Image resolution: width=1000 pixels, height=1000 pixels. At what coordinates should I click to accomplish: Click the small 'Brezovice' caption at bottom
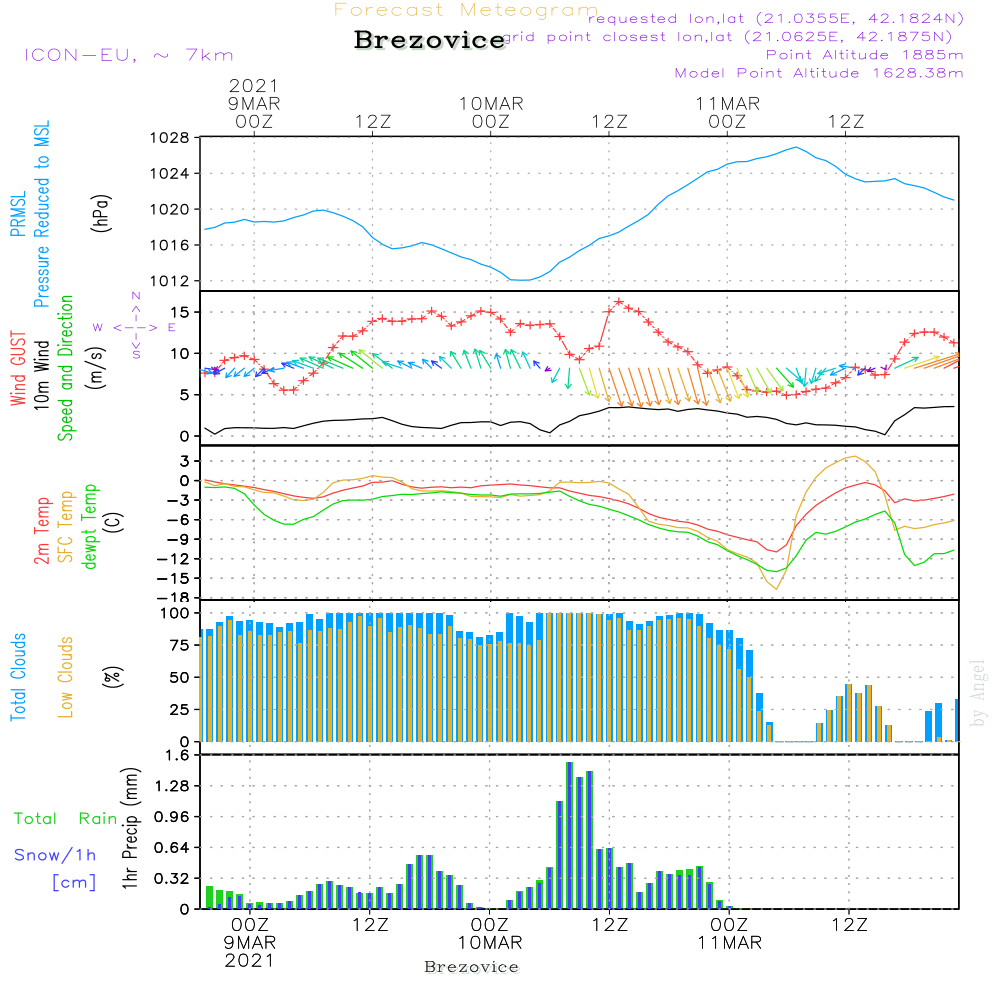[x=471, y=967]
